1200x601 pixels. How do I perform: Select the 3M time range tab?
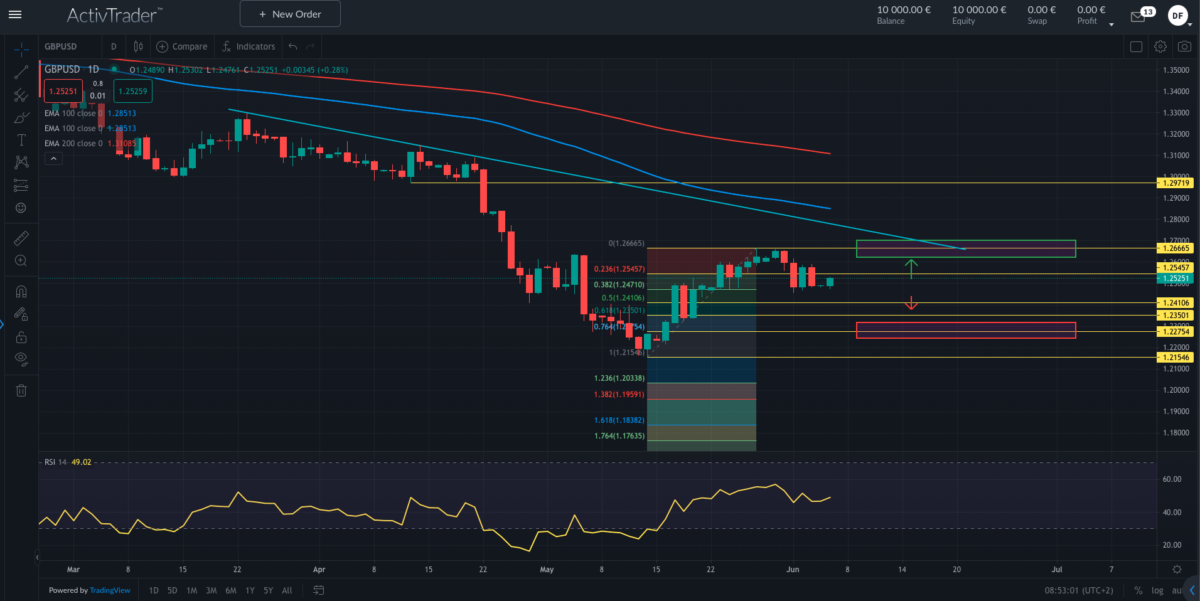(x=211, y=590)
